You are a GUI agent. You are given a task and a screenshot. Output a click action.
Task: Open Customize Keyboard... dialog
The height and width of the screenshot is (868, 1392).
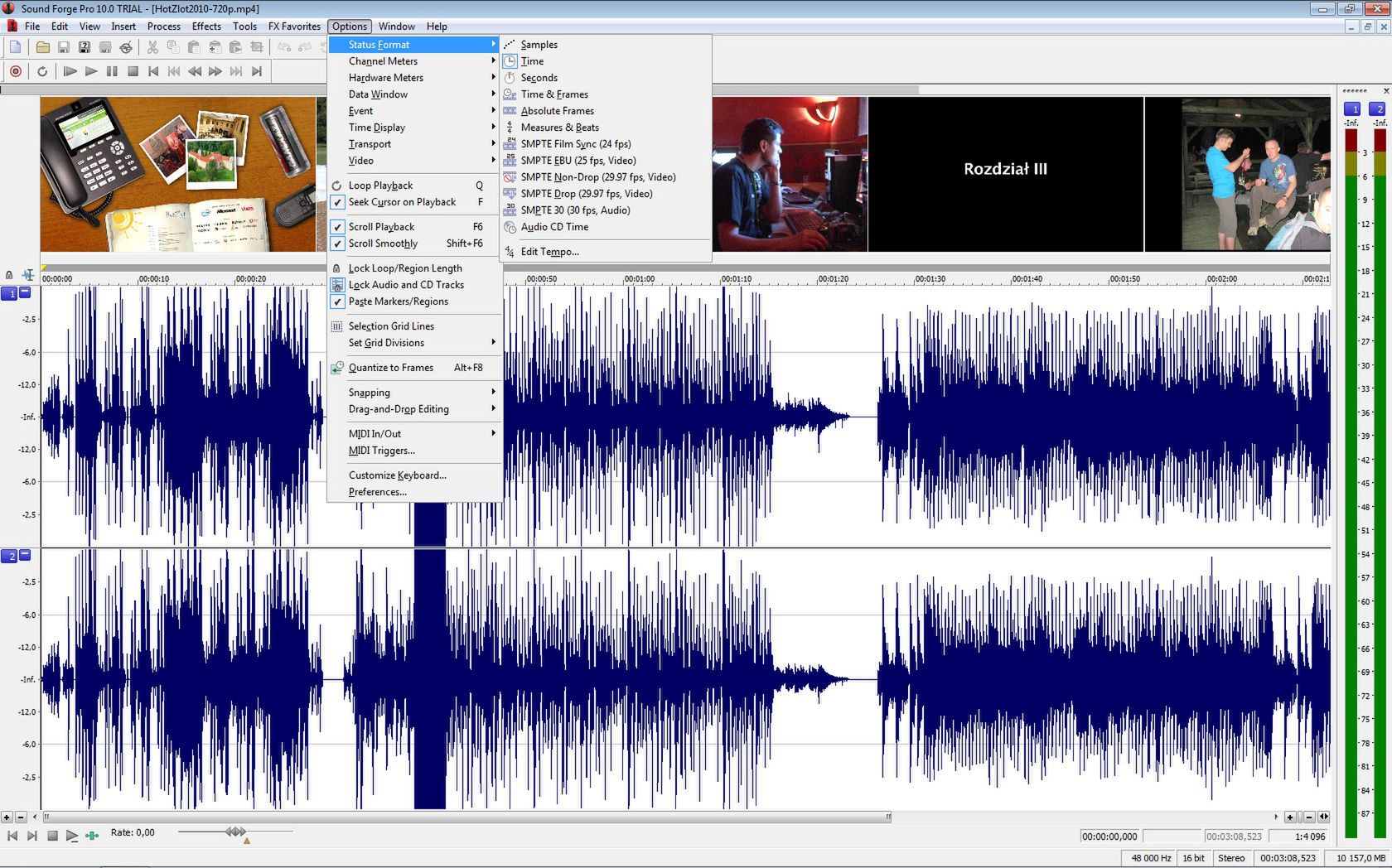coord(415,475)
